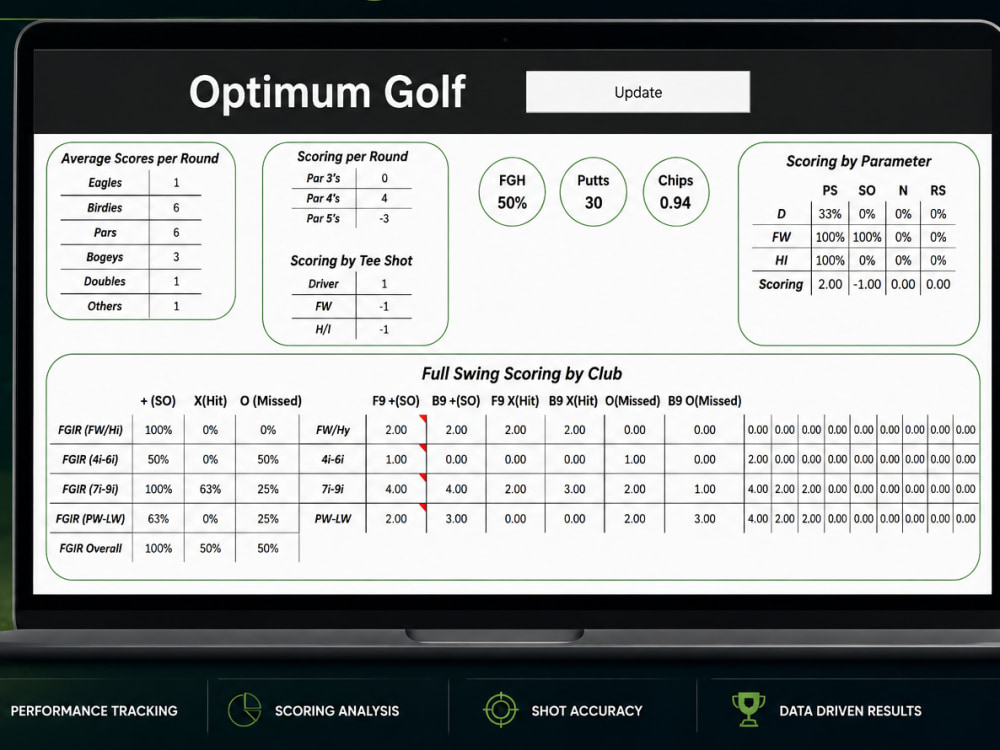The width and height of the screenshot is (1000, 750).
Task: Select FGIR (4i-6i) + (SO) 50% cell
Action: (x=158, y=460)
